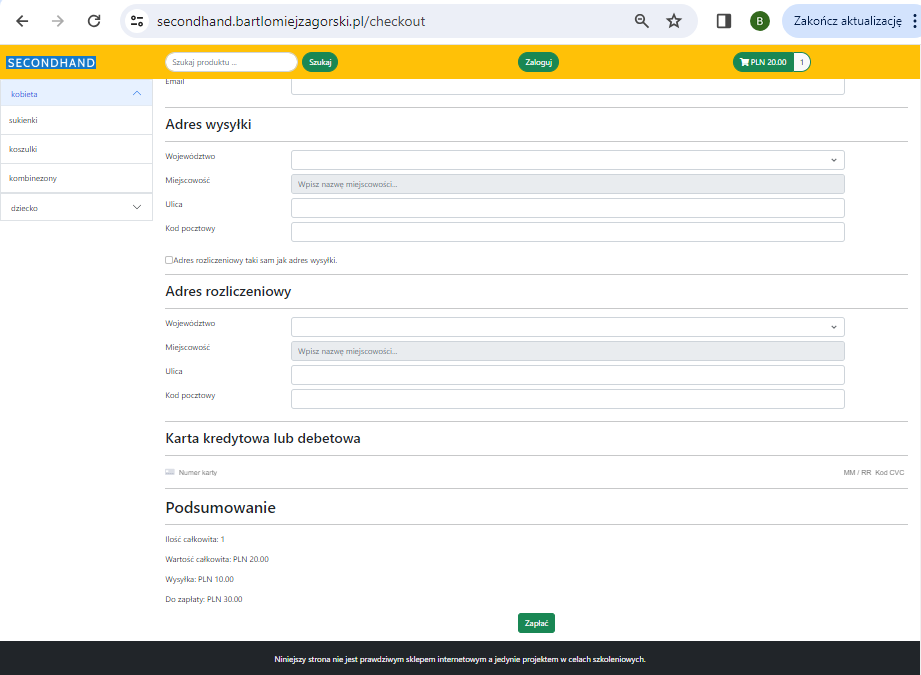Viewport: 921px width, 675px height.
Task: Focus the Szukaj produktu search field
Action: click(x=231, y=62)
